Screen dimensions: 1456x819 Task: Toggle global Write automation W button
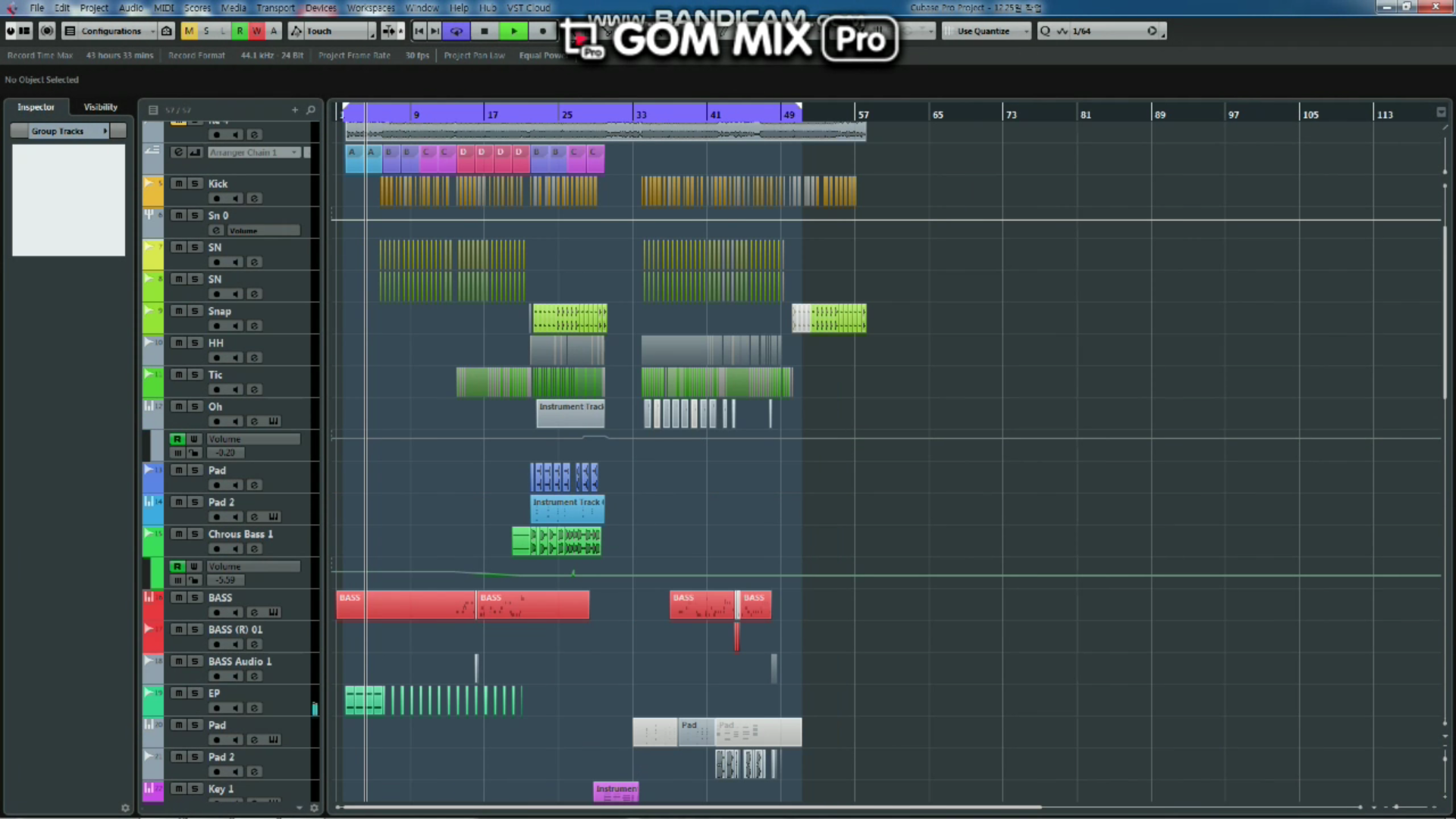(x=256, y=31)
